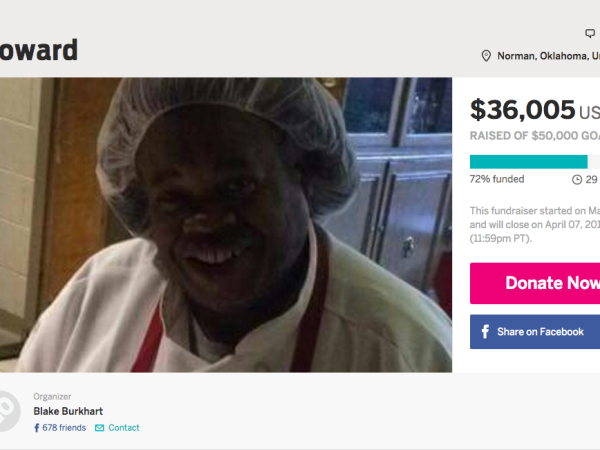The image size is (600, 450).
Task: Click the organizer's avatar placeholder icon
Action: [10, 411]
